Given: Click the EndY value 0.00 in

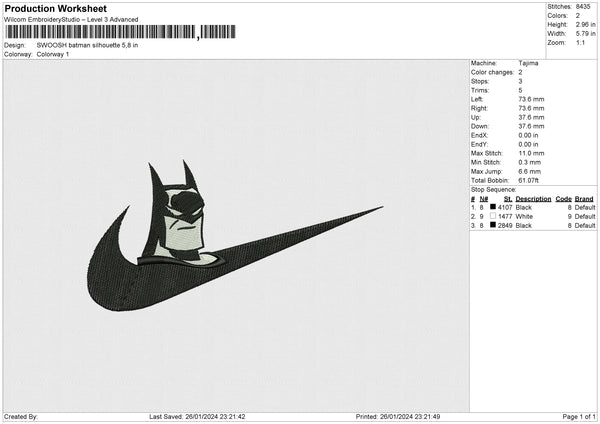Looking at the screenshot, I should tap(528, 145).
